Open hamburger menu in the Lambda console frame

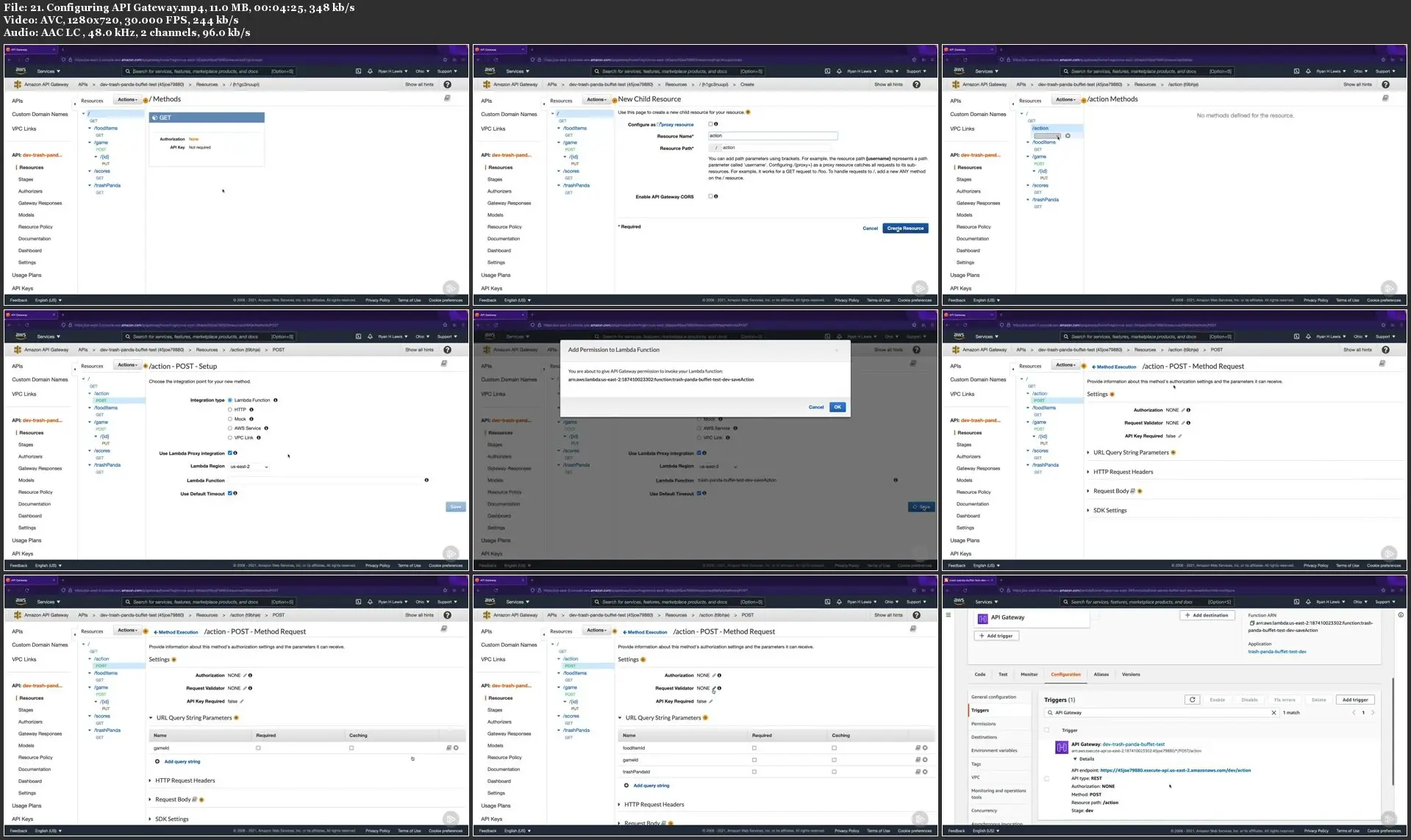pyautogui.click(x=949, y=615)
